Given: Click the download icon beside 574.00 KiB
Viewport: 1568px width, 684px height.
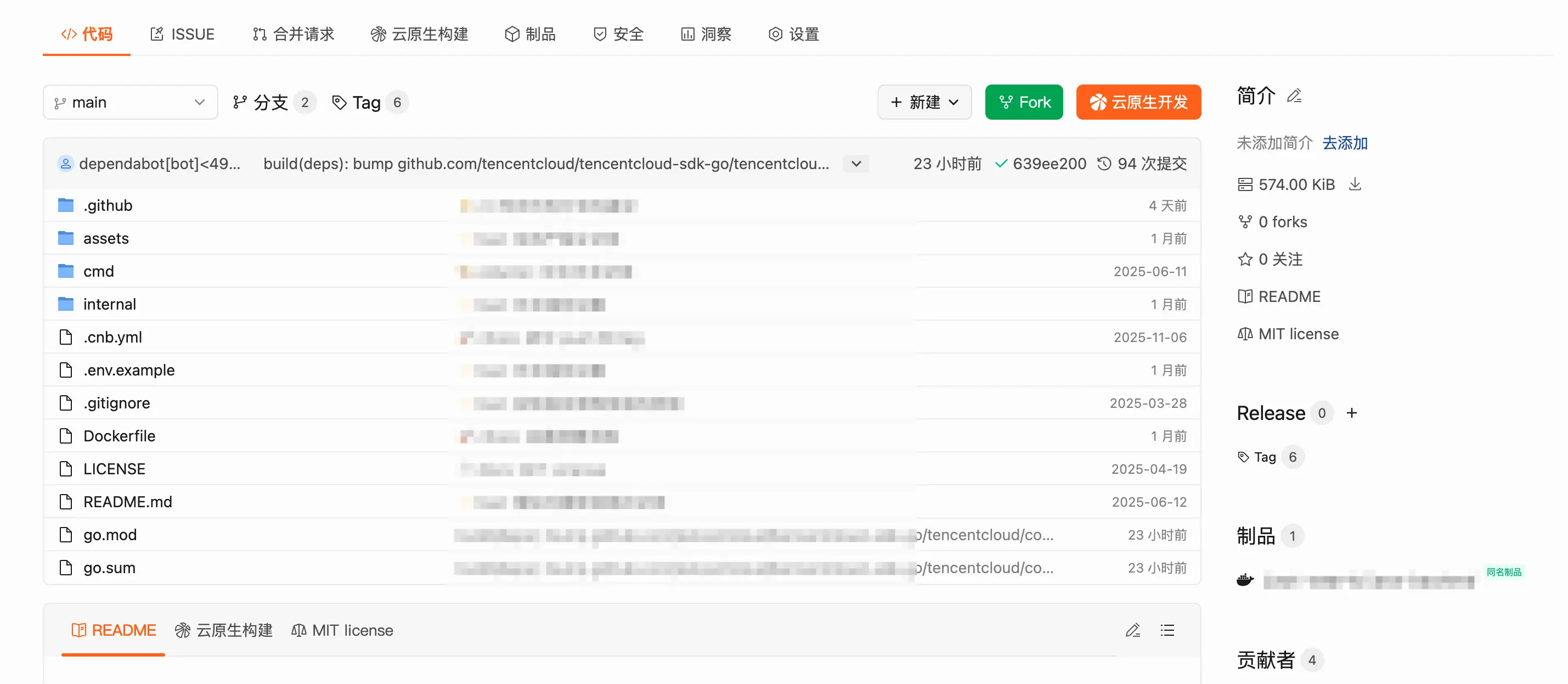Looking at the screenshot, I should pos(1355,184).
